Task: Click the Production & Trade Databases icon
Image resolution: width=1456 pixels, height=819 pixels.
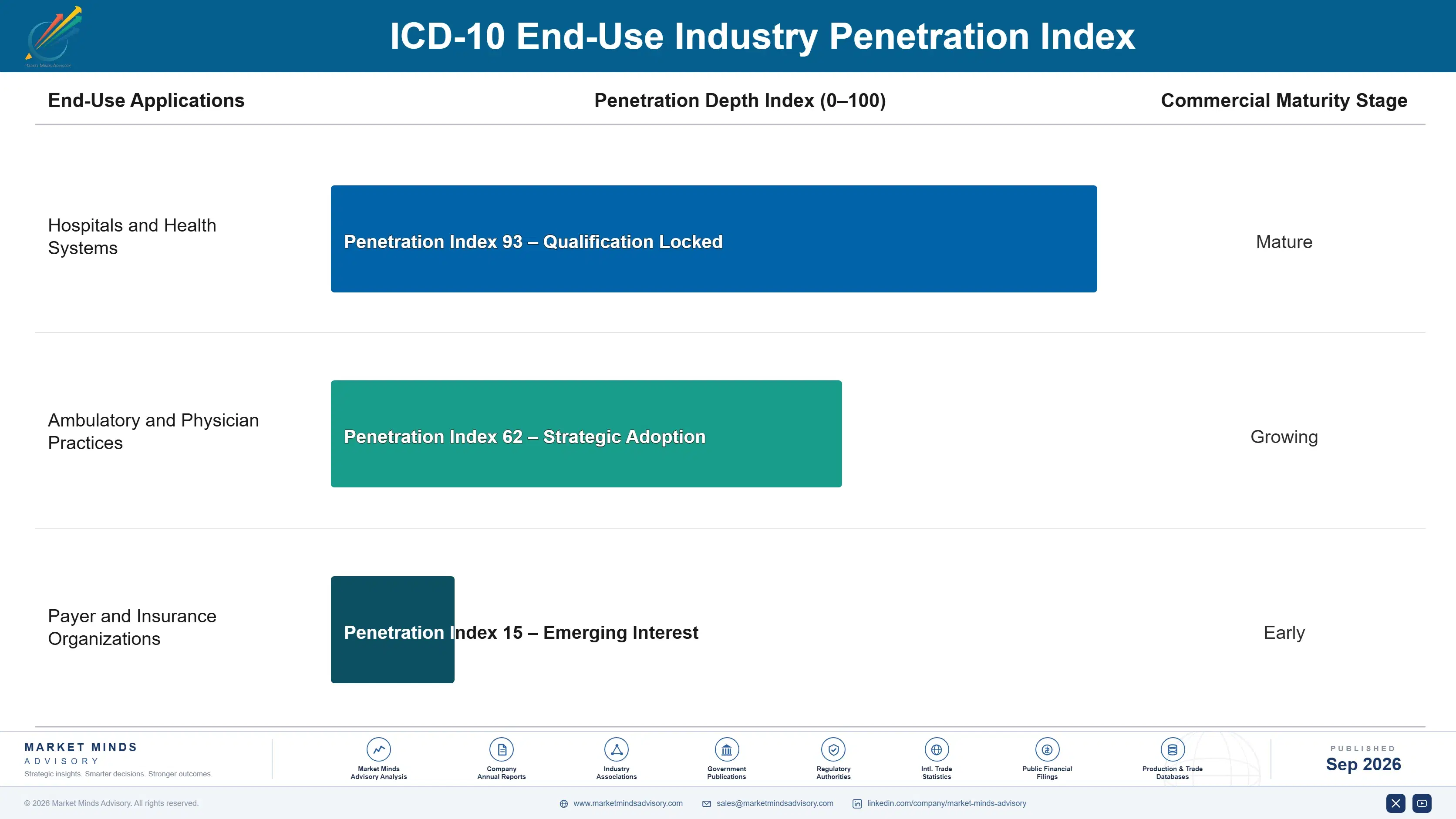Action: click(x=1172, y=749)
